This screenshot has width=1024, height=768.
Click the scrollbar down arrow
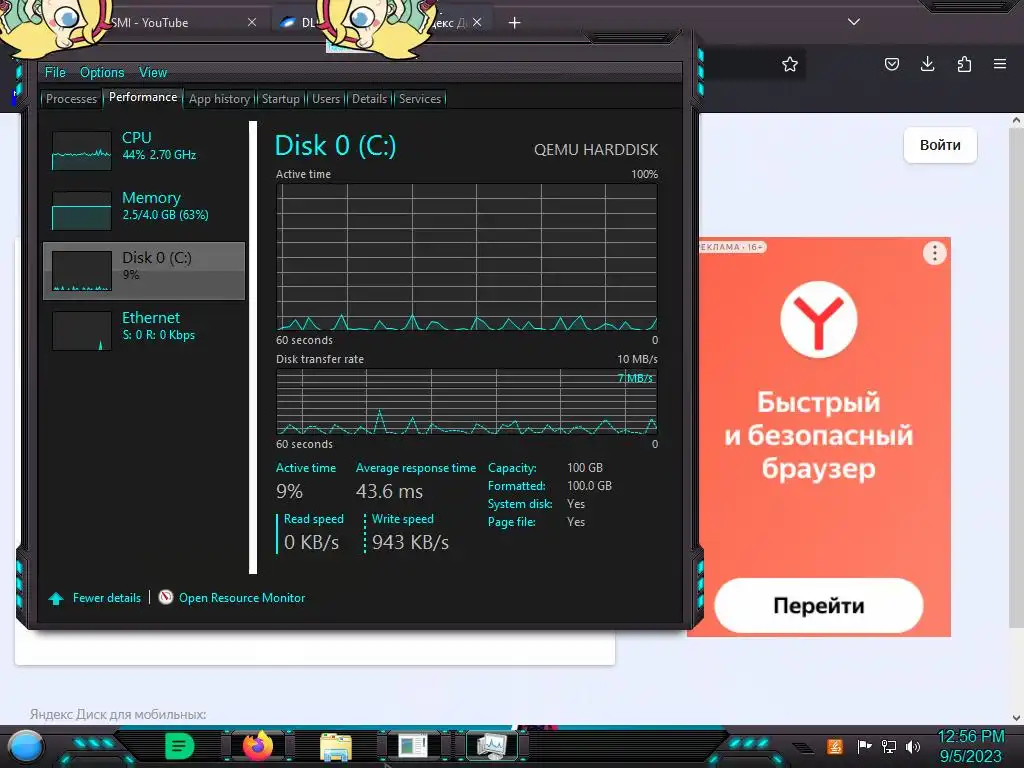tap(1016, 718)
